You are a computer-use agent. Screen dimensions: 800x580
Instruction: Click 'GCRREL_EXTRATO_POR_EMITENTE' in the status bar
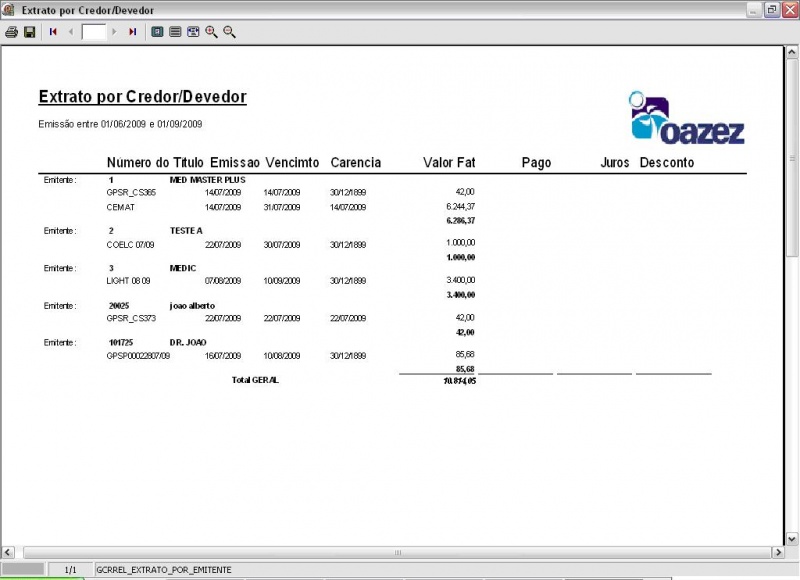(164, 570)
